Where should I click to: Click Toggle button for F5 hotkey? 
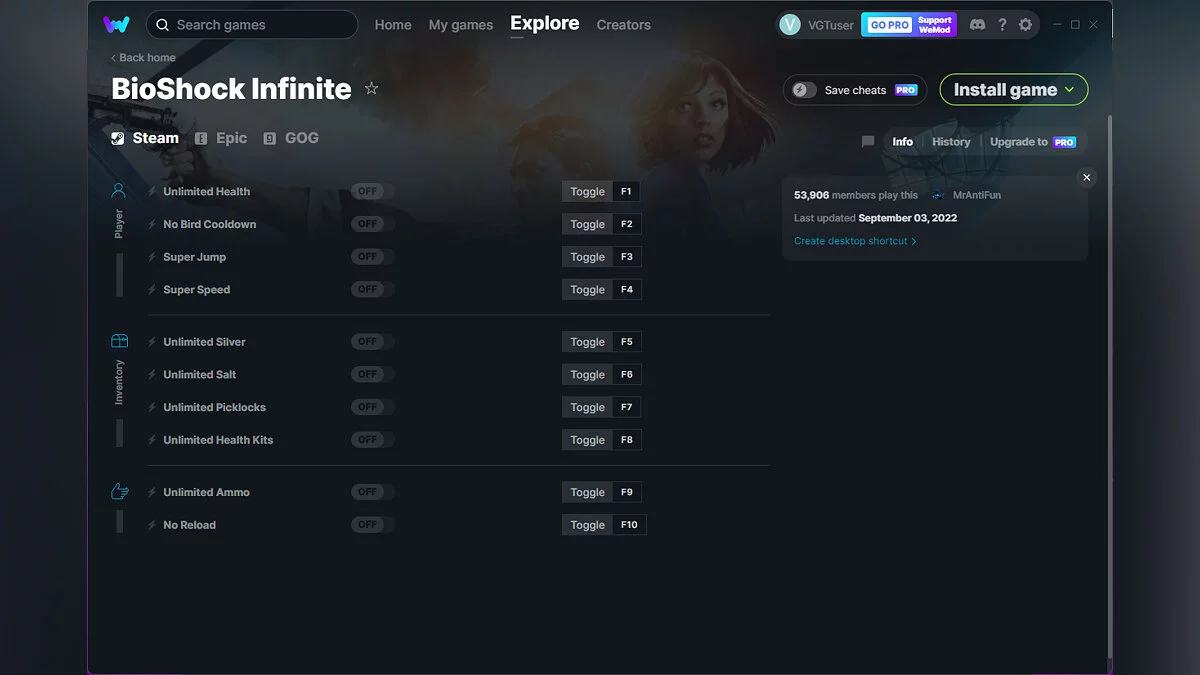[x=587, y=342]
